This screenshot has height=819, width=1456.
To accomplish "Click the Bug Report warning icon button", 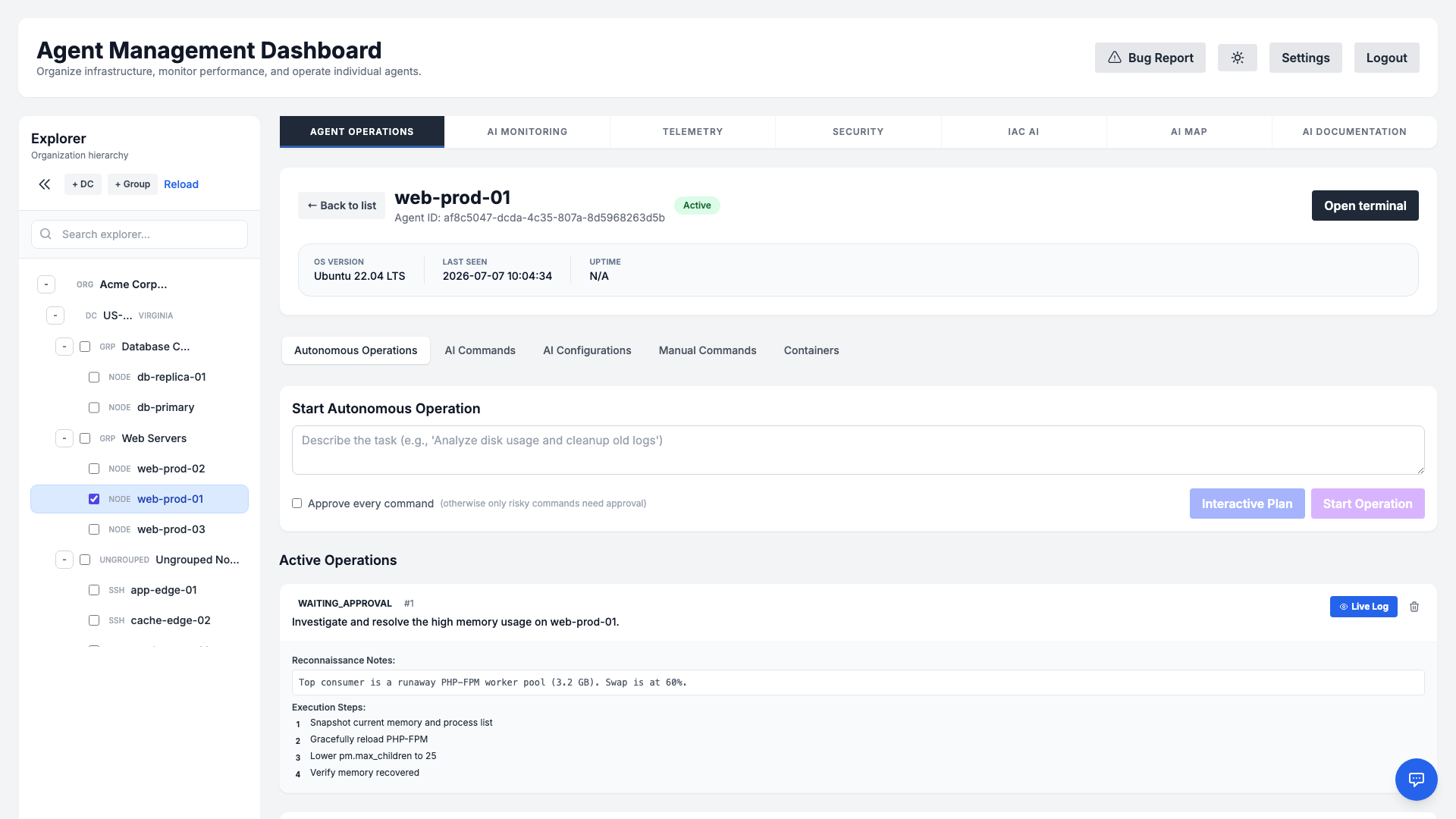I will click(1150, 58).
